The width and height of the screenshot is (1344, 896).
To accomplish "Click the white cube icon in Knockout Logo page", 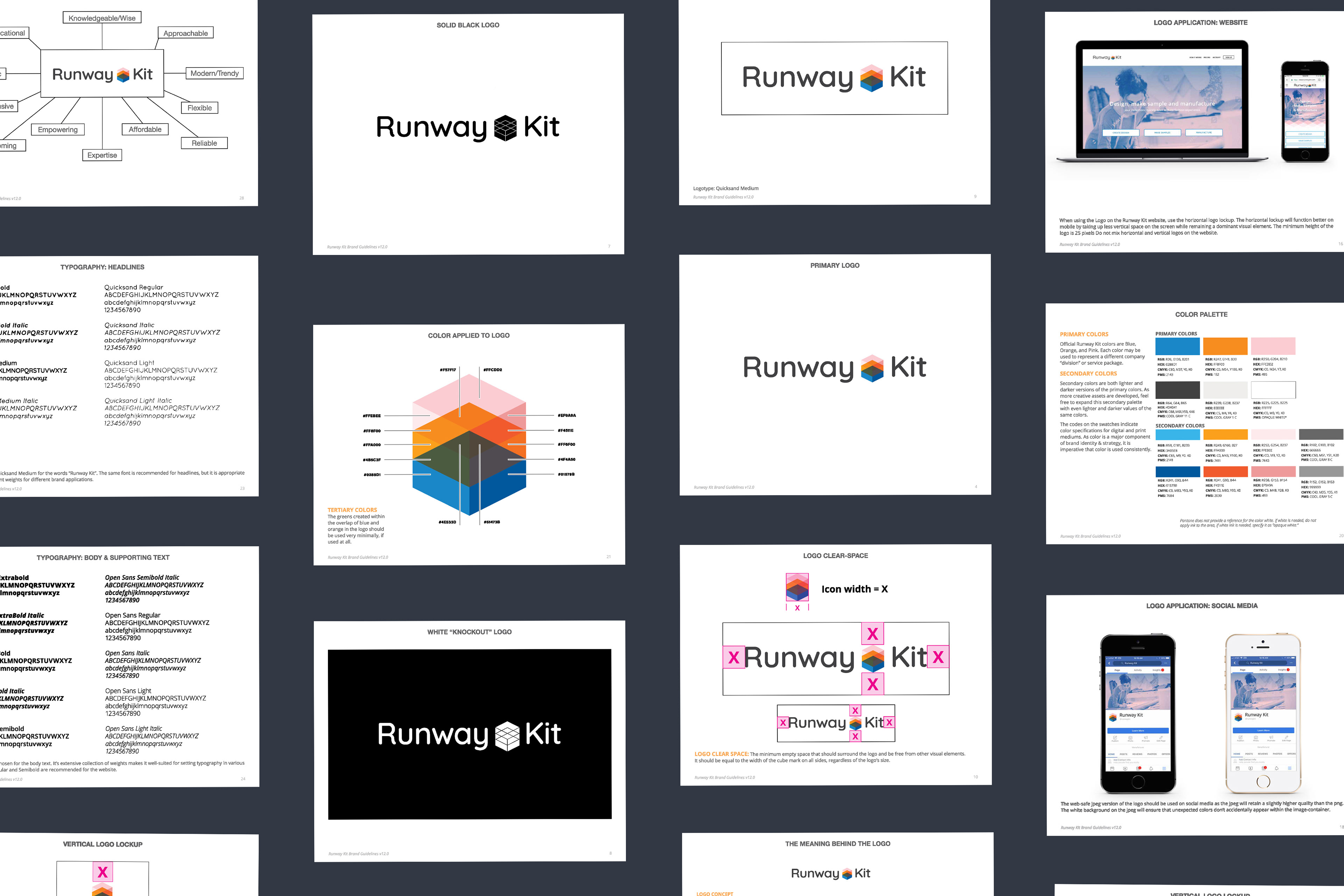I will (507, 735).
